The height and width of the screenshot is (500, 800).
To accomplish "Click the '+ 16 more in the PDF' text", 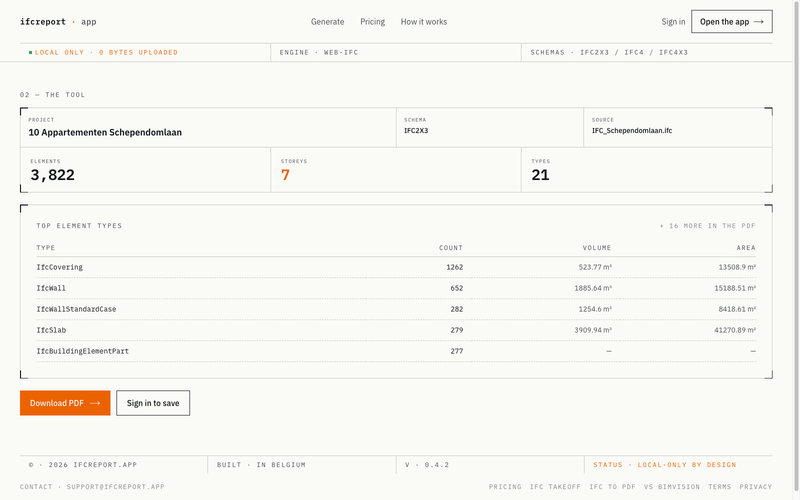I will (707, 226).
